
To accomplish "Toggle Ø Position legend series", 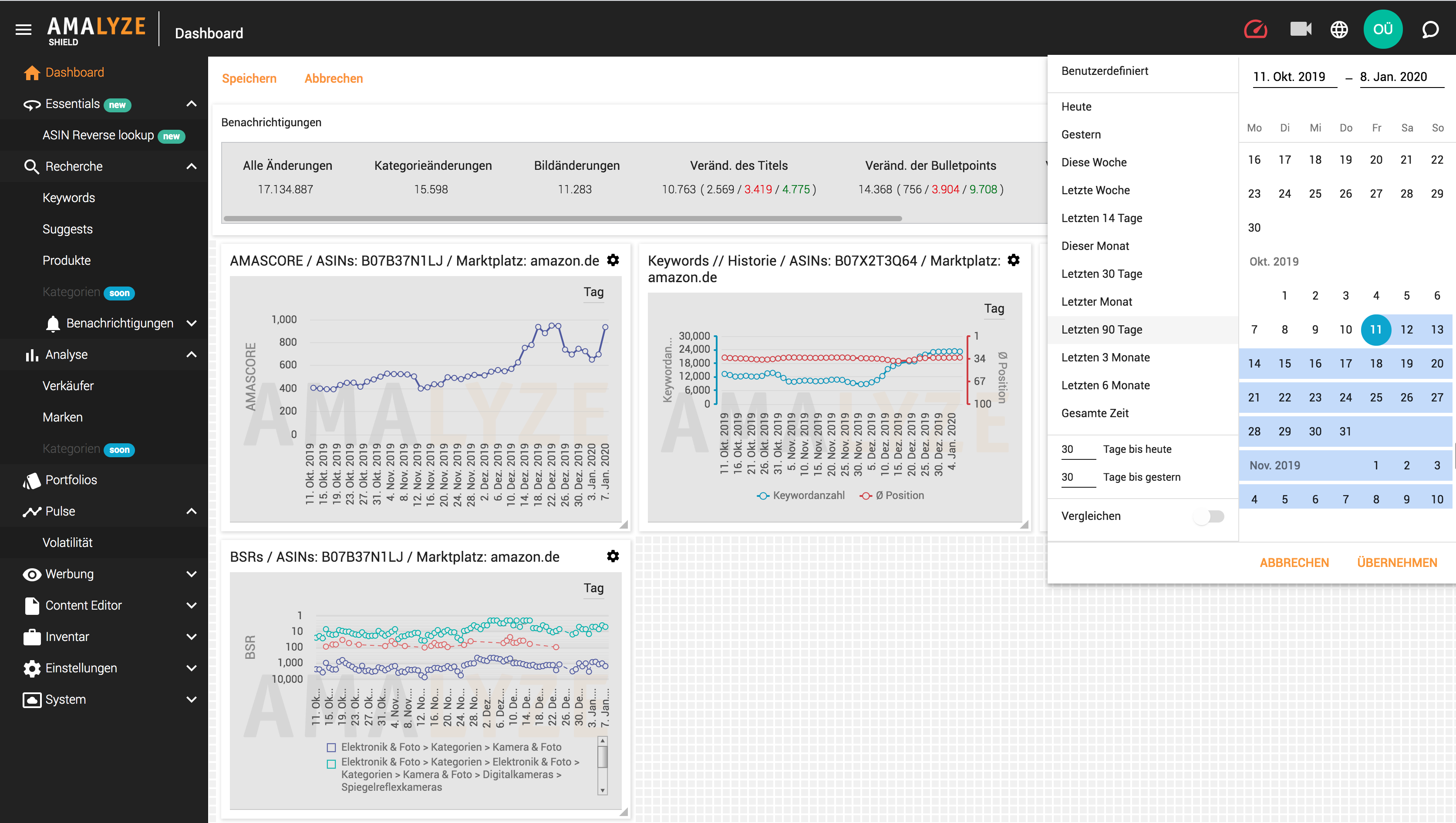I will 891,495.
